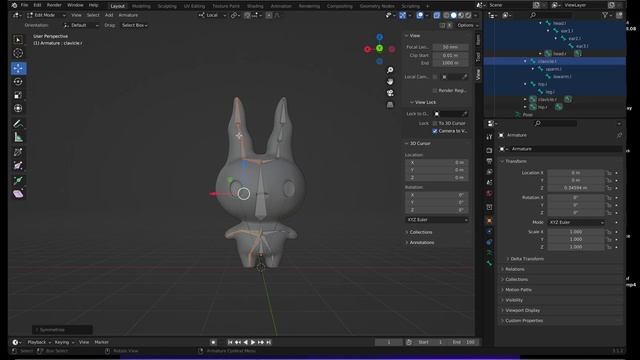The image size is (640, 360).
Task: Select the Measure tool
Action: coord(18,137)
